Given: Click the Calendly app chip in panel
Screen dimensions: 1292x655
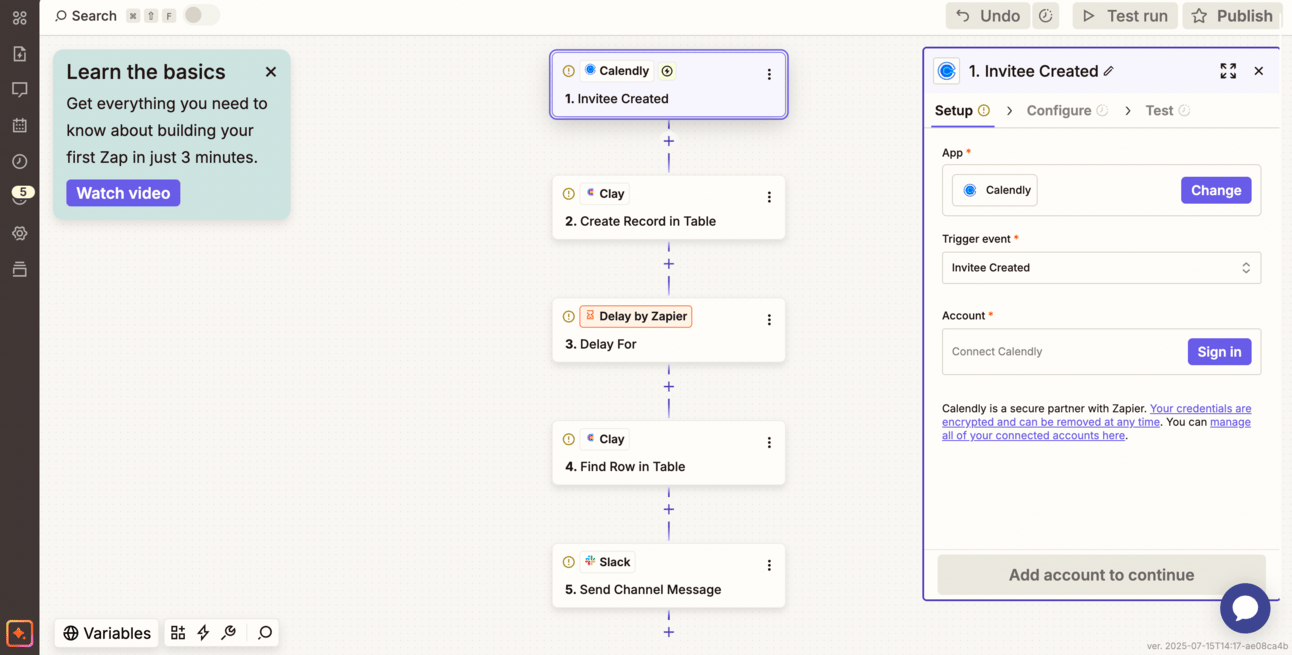Looking at the screenshot, I should coord(995,190).
